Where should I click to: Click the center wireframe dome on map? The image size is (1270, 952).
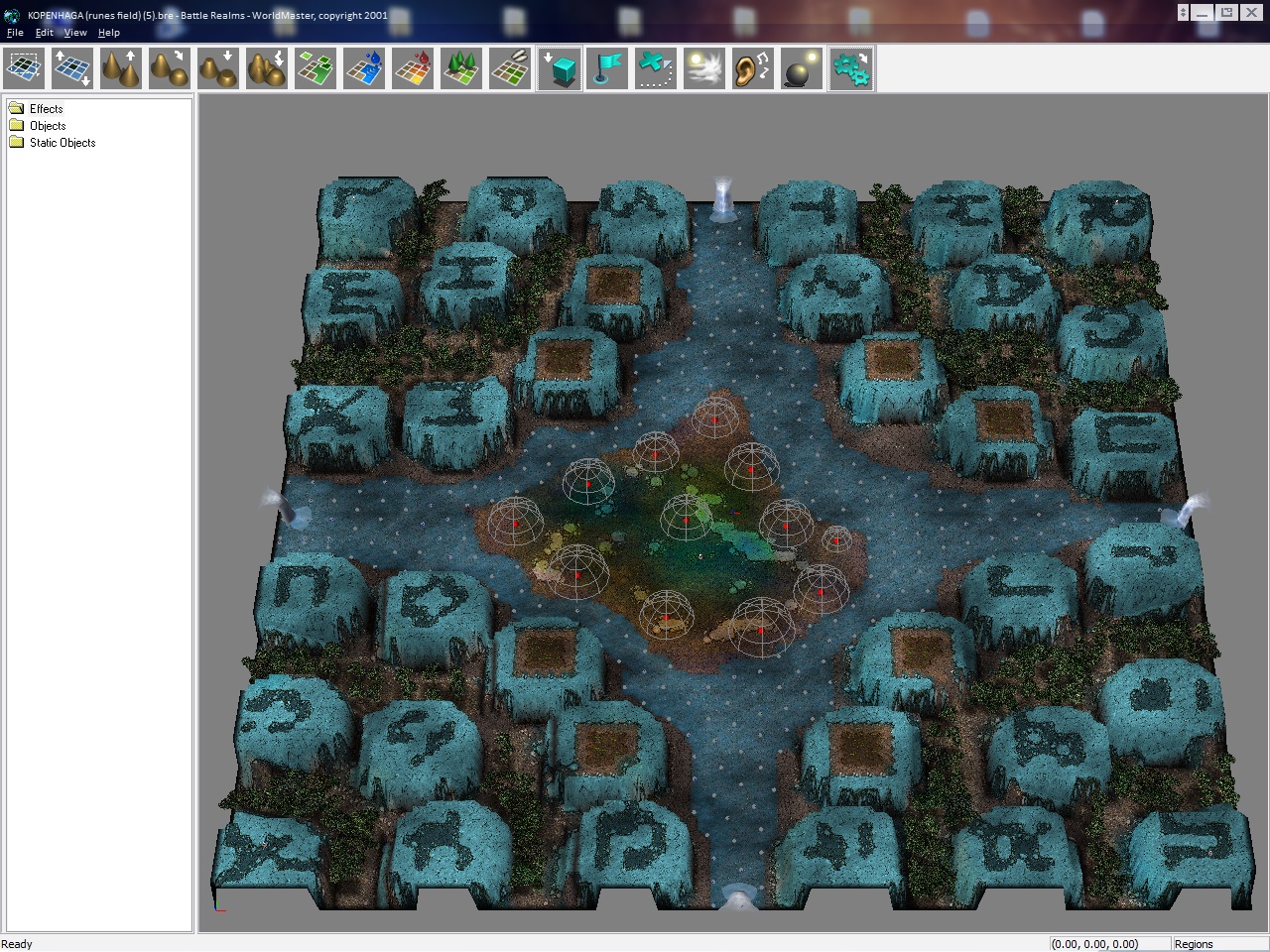point(686,516)
